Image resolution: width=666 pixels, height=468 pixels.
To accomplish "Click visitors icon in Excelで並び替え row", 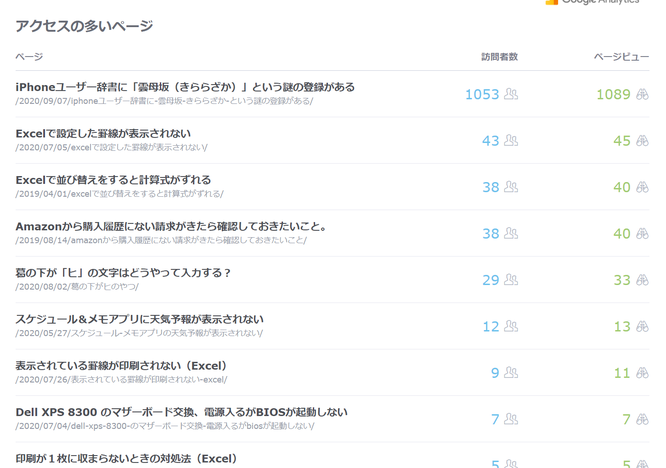I will (x=511, y=187).
